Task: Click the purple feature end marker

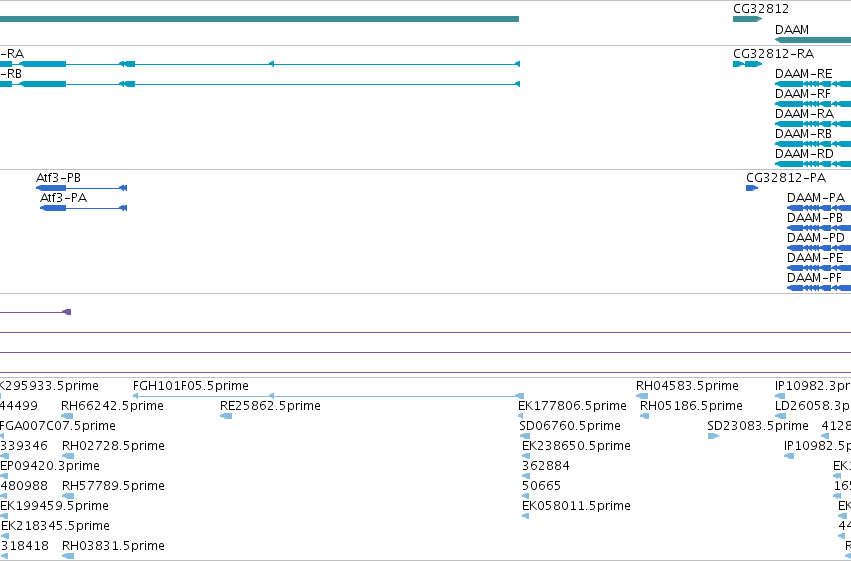Action: tap(67, 312)
